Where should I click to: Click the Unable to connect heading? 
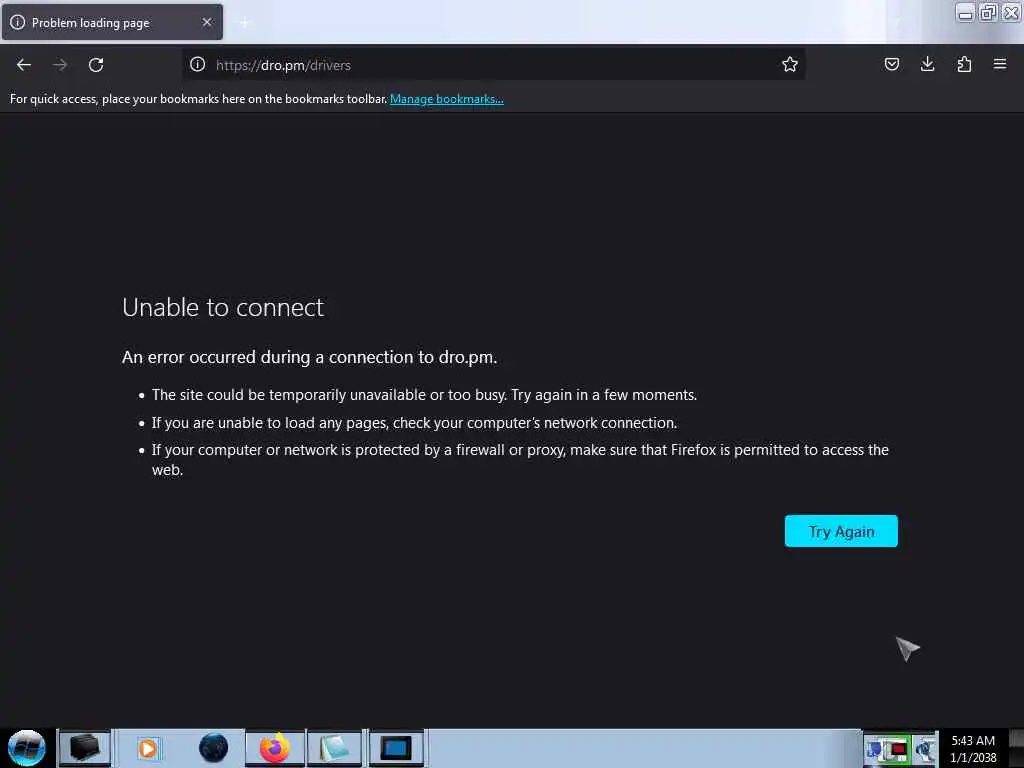click(223, 307)
